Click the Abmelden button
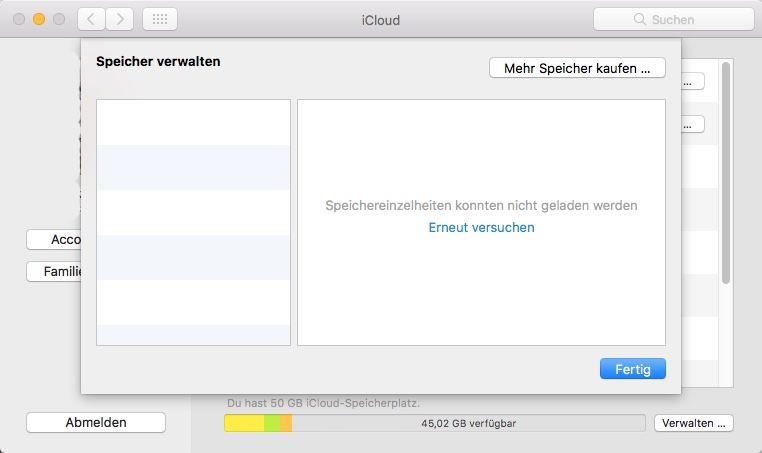 click(x=96, y=422)
